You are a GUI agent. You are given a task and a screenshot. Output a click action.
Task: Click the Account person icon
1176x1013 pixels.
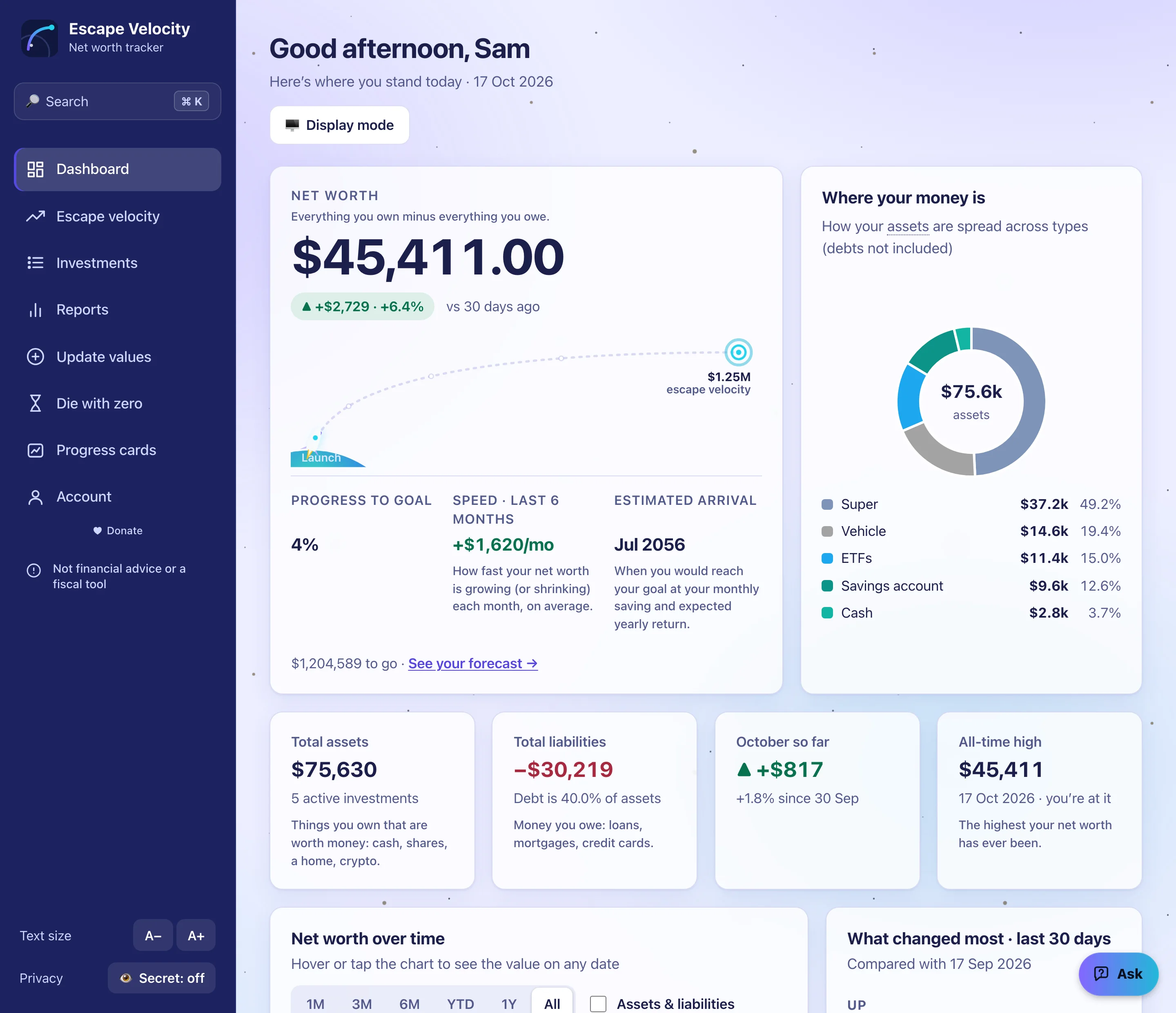[35, 497]
